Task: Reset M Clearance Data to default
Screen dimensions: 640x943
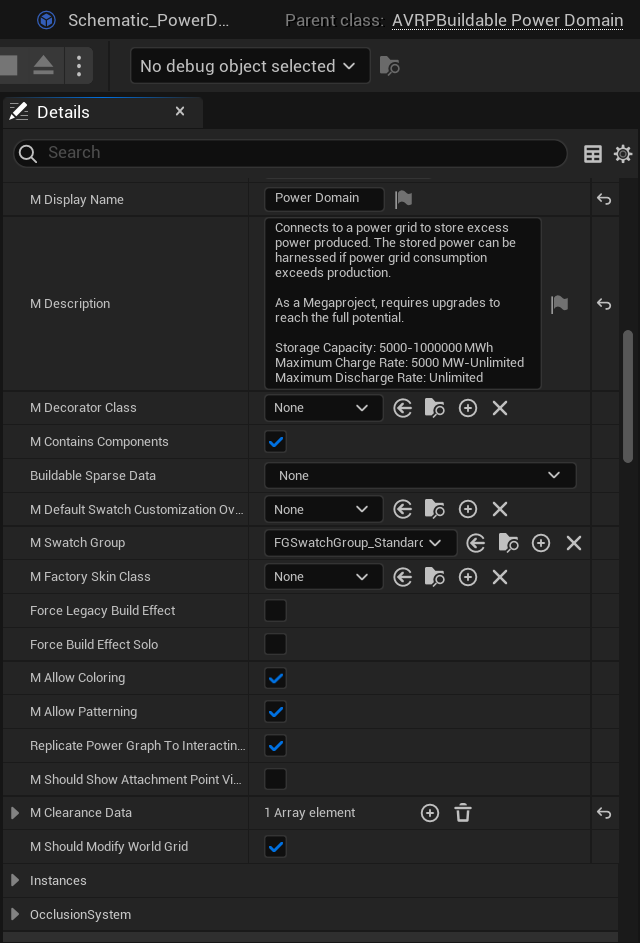Action: point(604,813)
